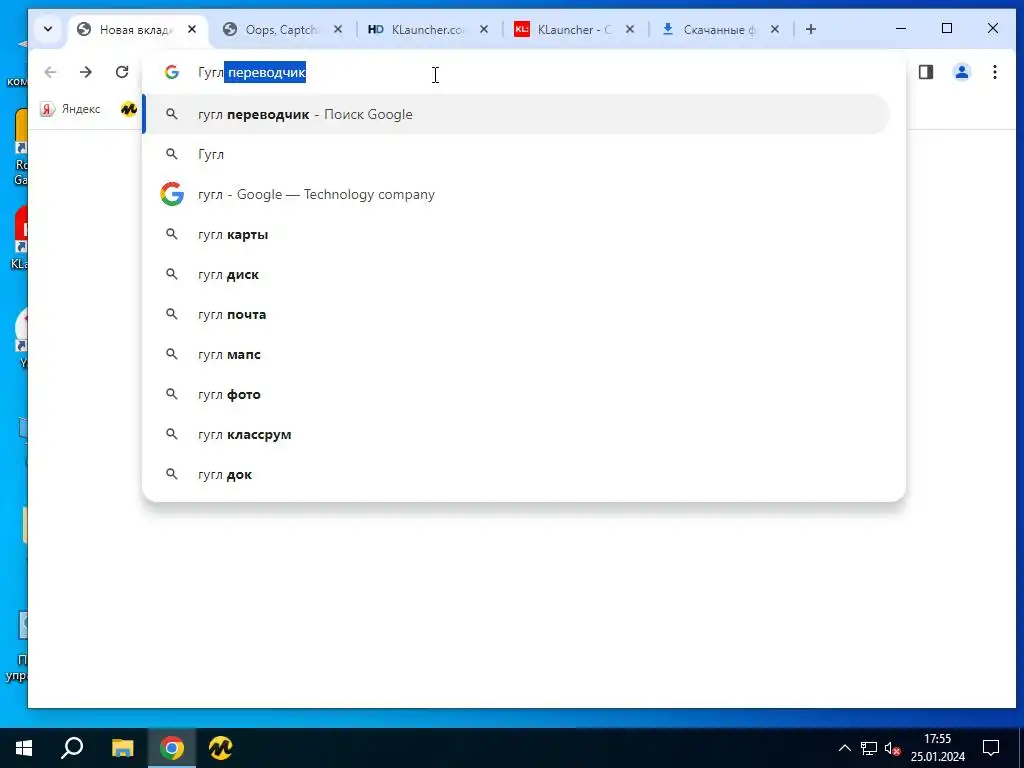Select Google — Technology company suggestion

point(516,195)
